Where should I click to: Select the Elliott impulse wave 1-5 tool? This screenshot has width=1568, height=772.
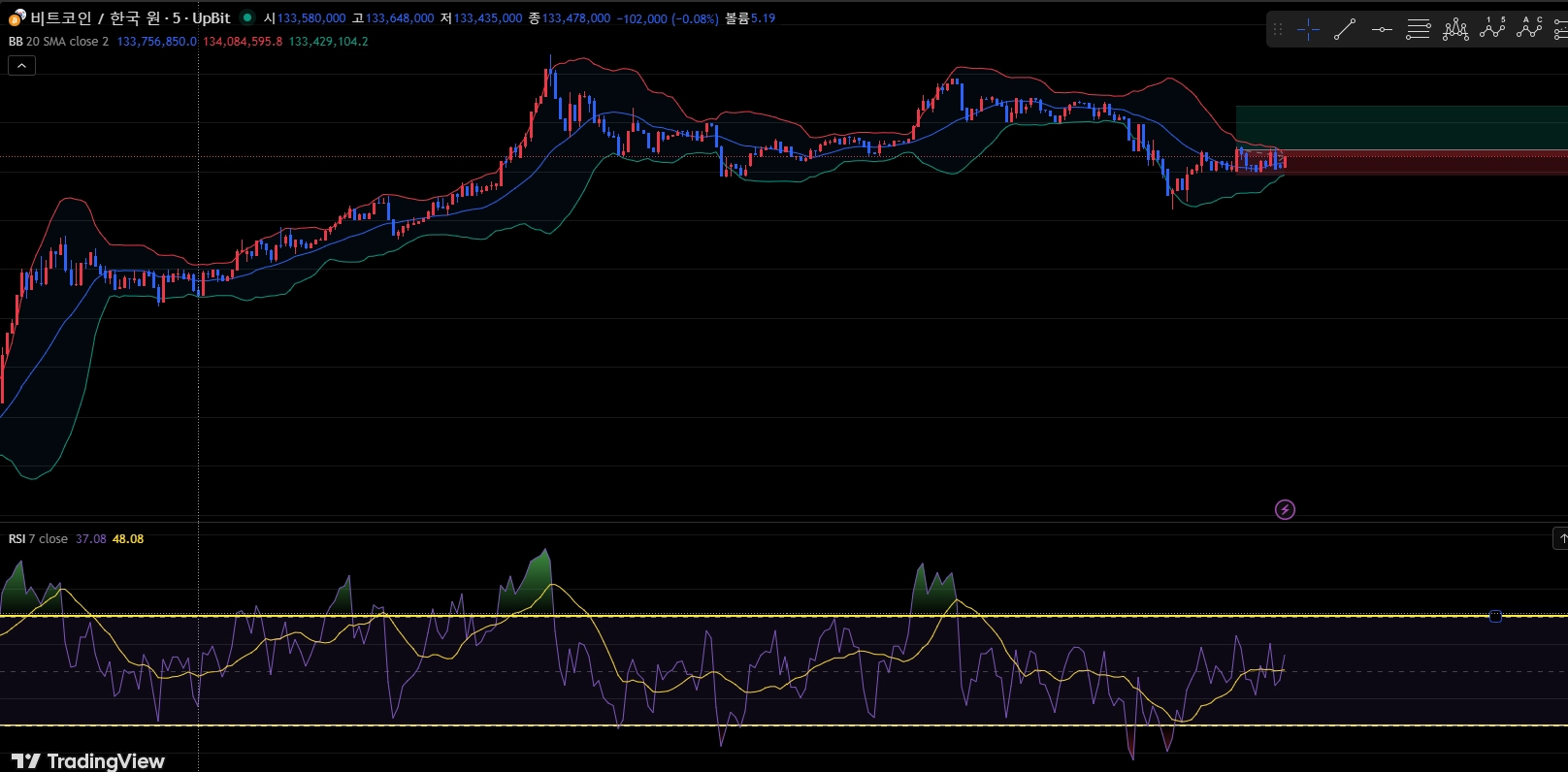click(x=1492, y=29)
